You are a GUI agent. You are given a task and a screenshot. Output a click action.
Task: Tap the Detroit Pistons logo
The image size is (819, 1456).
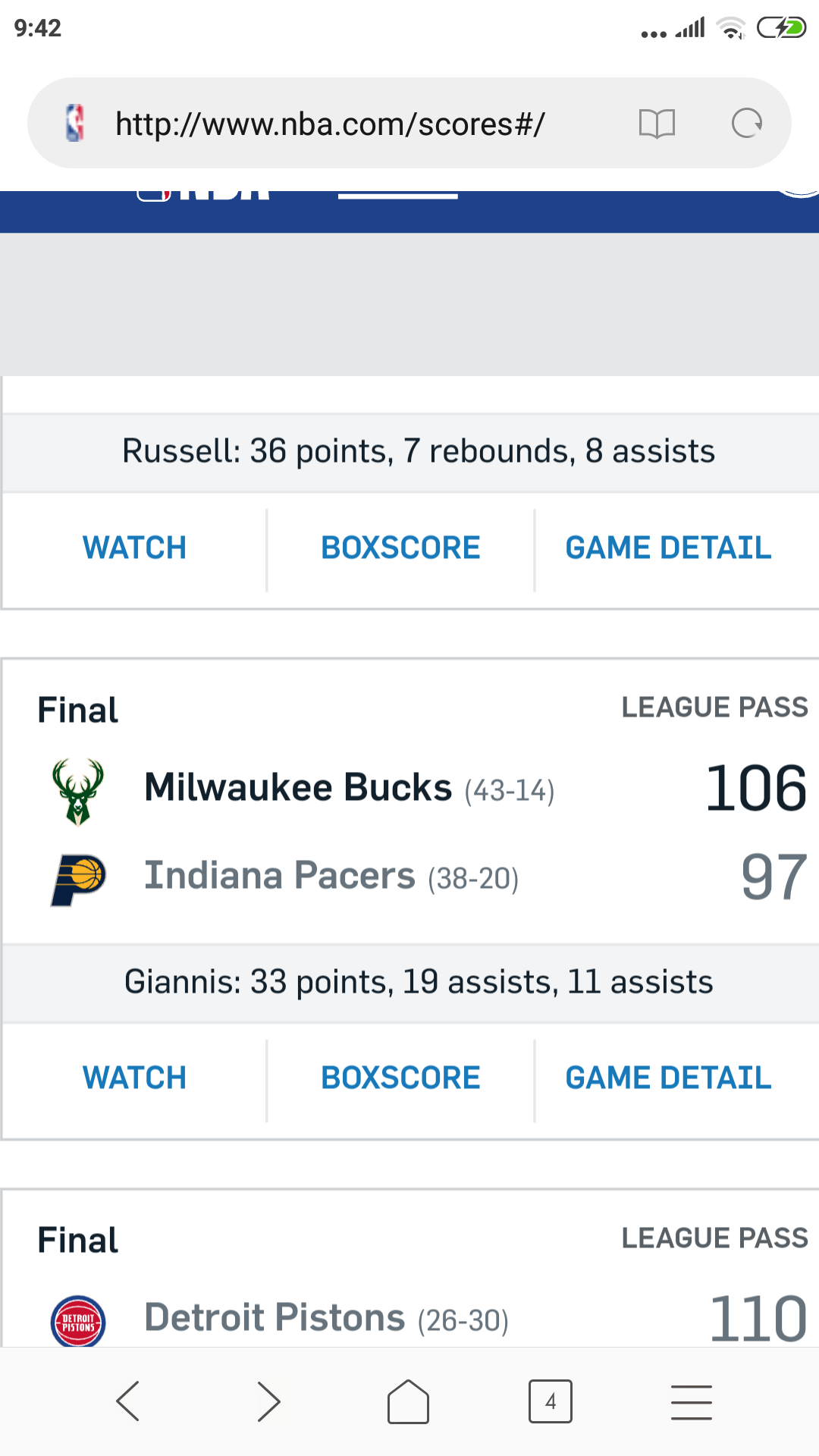(x=78, y=1319)
